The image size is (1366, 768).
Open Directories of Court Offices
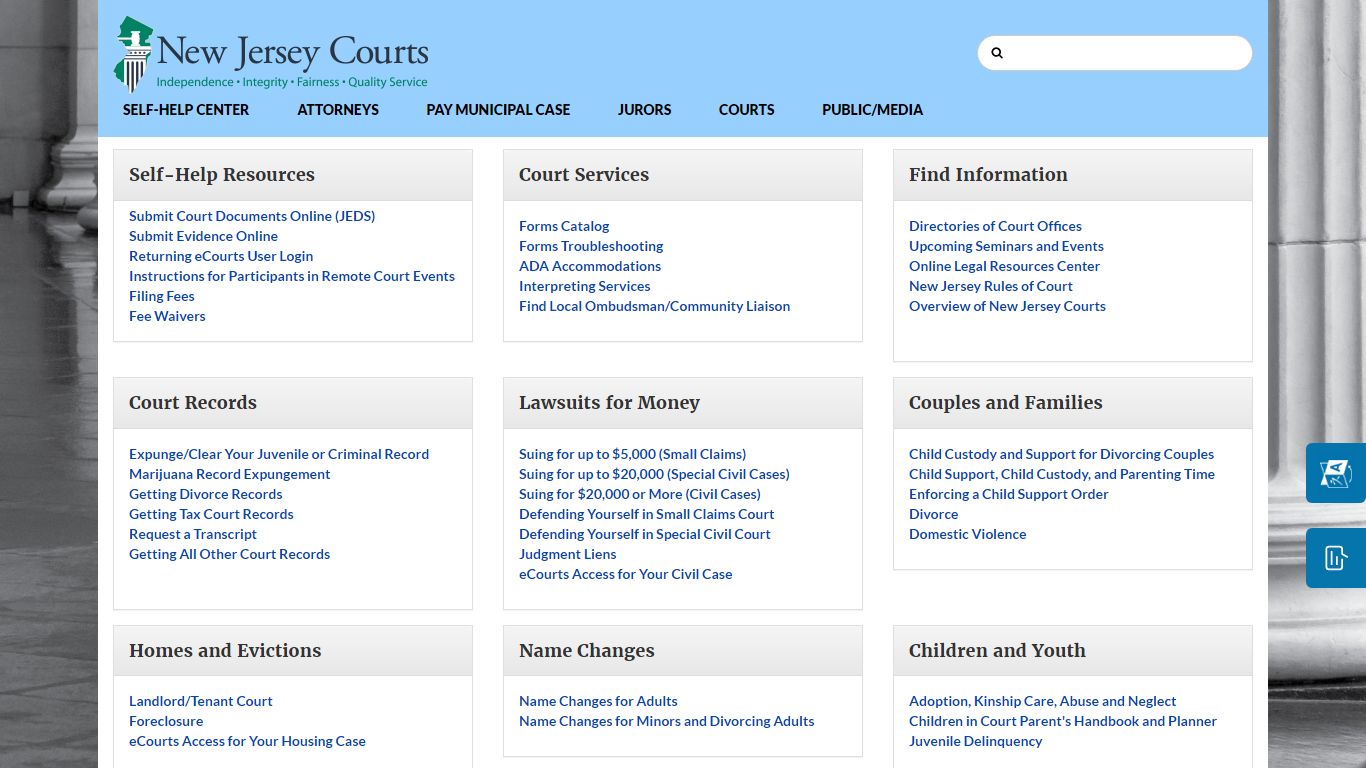(x=995, y=226)
